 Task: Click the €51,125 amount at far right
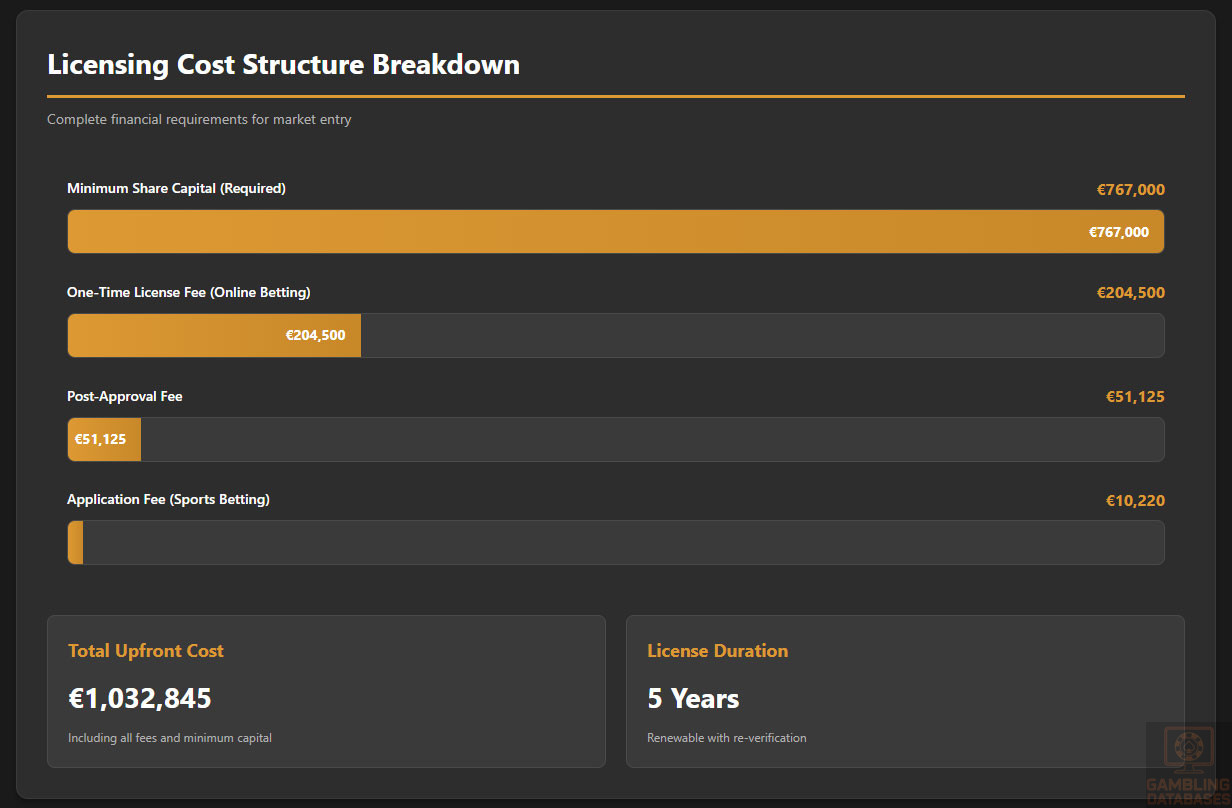pos(1134,397)
